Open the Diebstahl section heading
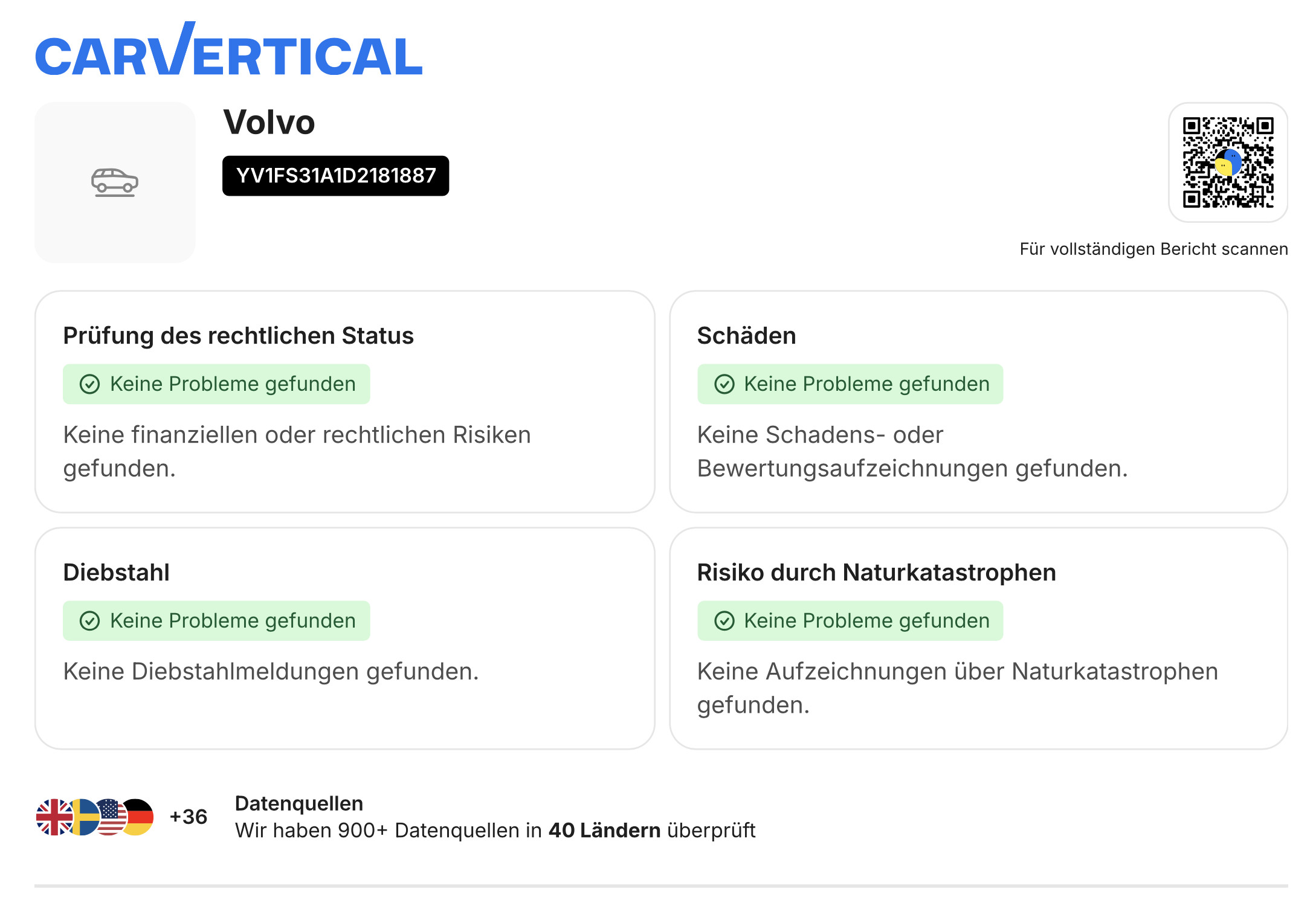The height and width of the screenshot is (900, 1316). tap(116, 573)
